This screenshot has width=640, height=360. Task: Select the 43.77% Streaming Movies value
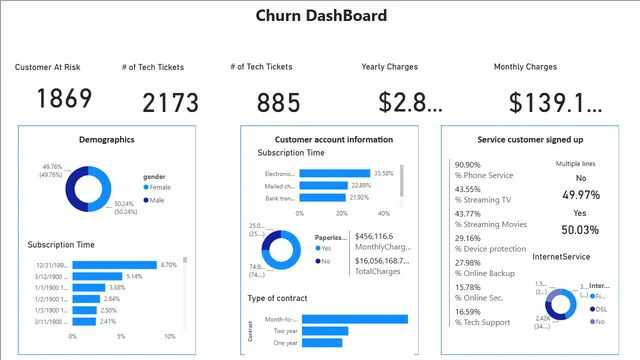point(468,214)
